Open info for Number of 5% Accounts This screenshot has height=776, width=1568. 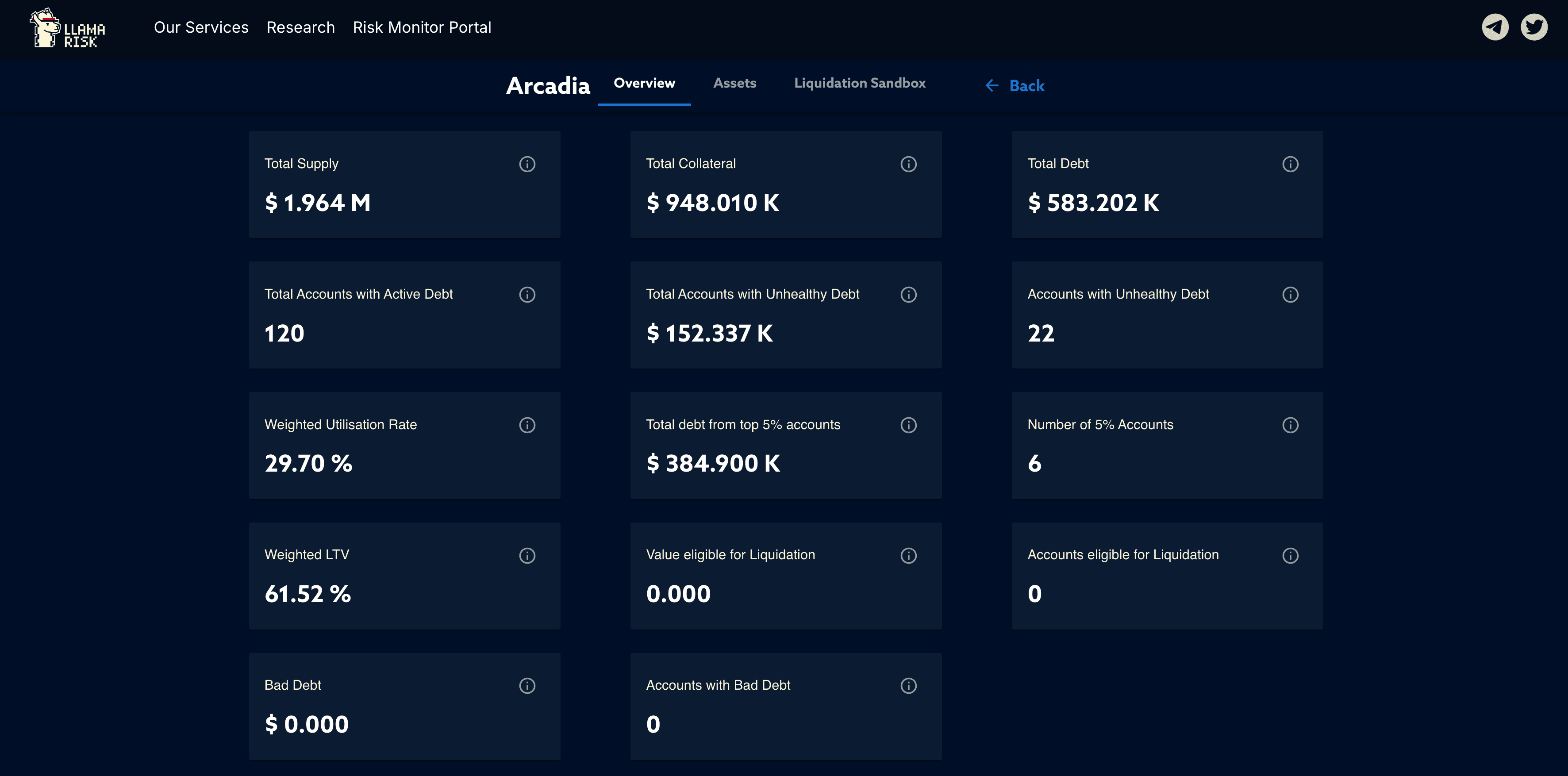(1291, 425)
